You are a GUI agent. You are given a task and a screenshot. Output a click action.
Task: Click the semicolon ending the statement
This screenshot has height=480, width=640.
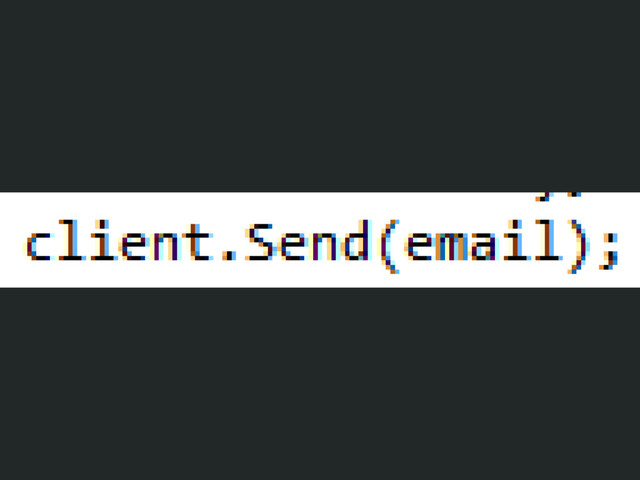(x=609, y=251)
